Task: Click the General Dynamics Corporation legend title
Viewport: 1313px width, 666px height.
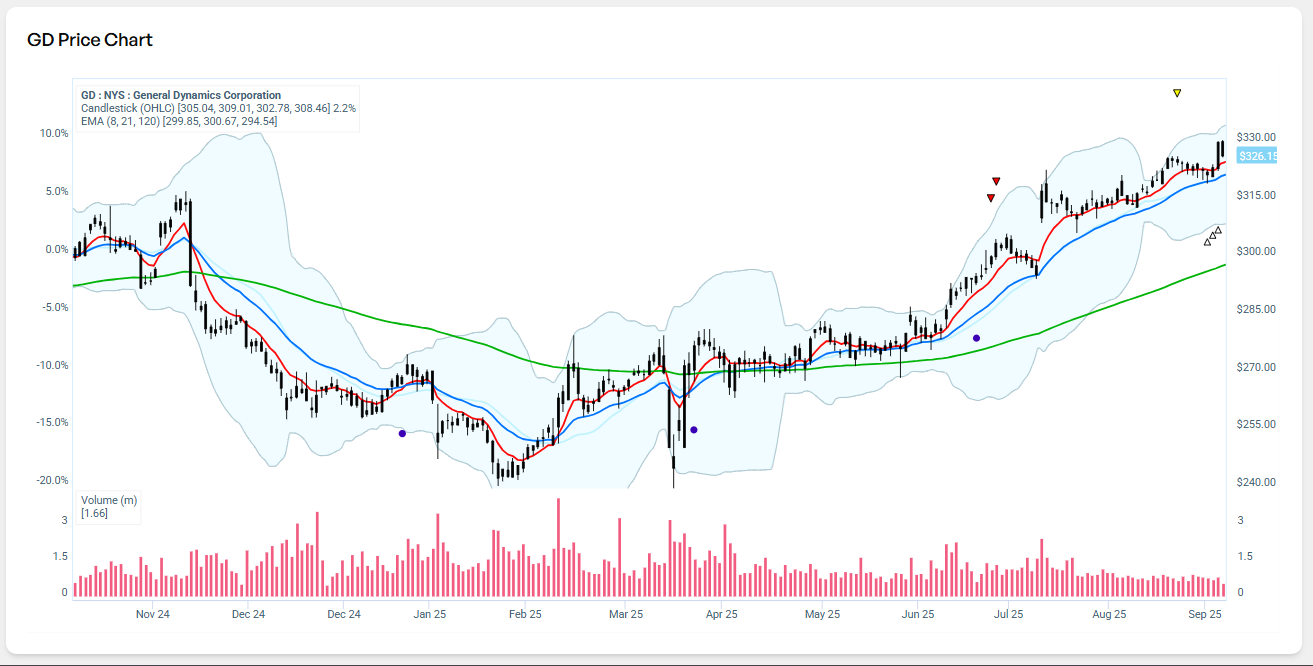Action: click(181, 95)
